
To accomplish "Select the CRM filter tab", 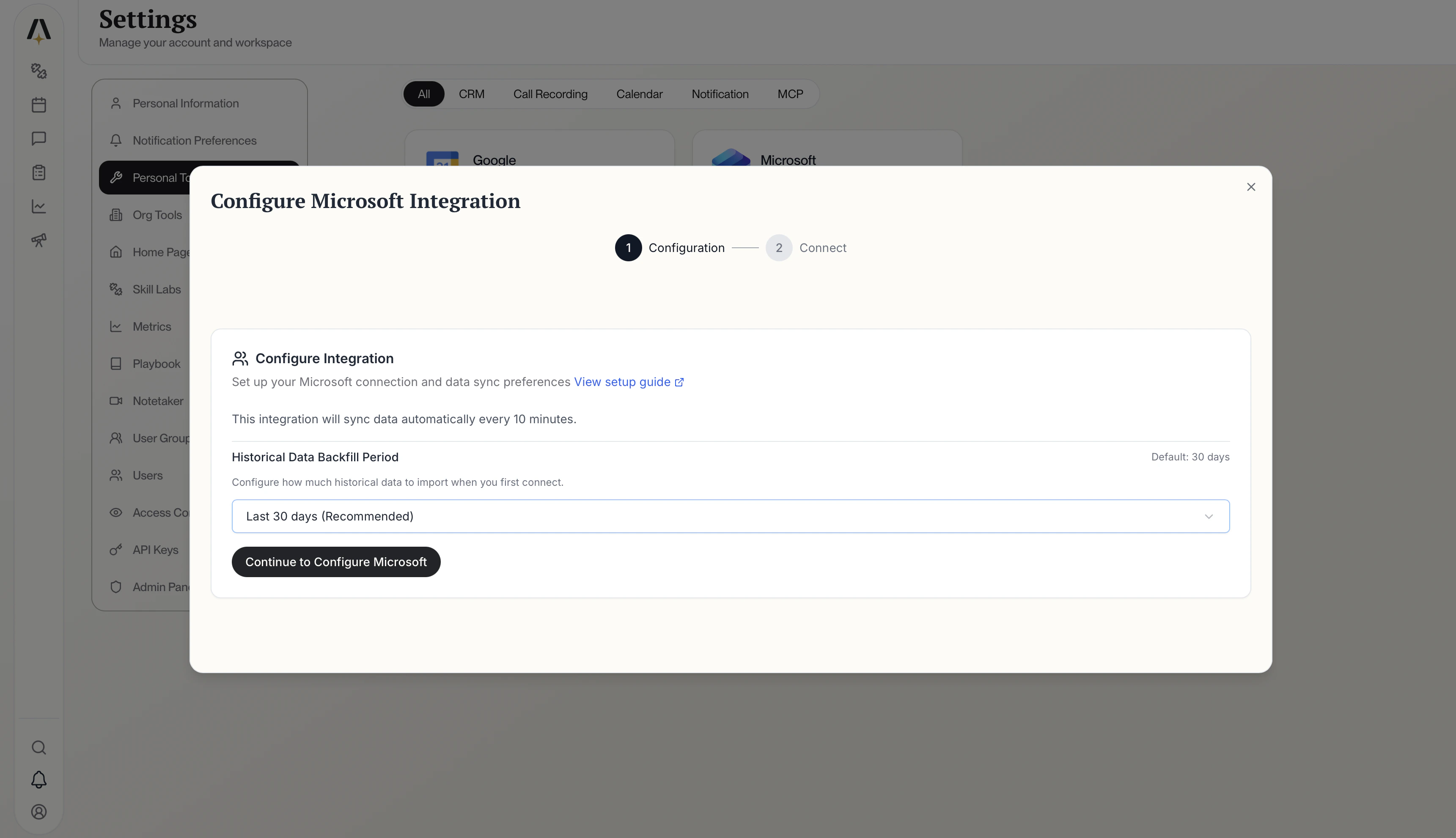I will (x=472, y=94).
